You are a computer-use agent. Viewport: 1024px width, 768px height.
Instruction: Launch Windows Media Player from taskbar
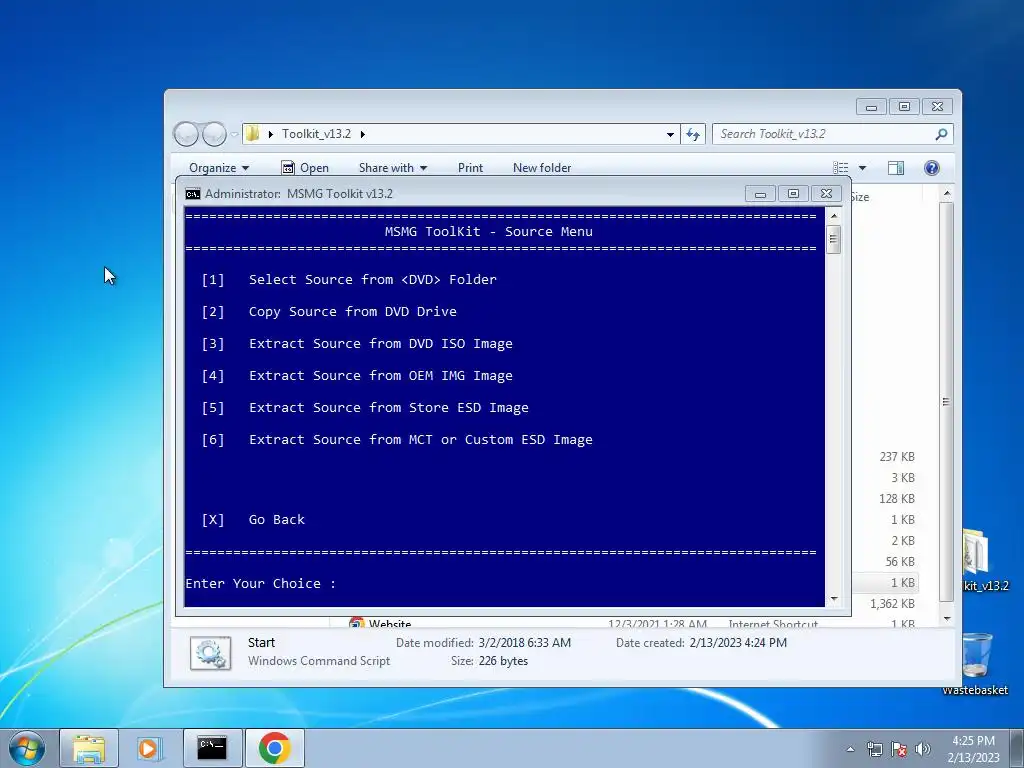click(x=150, y=748)
